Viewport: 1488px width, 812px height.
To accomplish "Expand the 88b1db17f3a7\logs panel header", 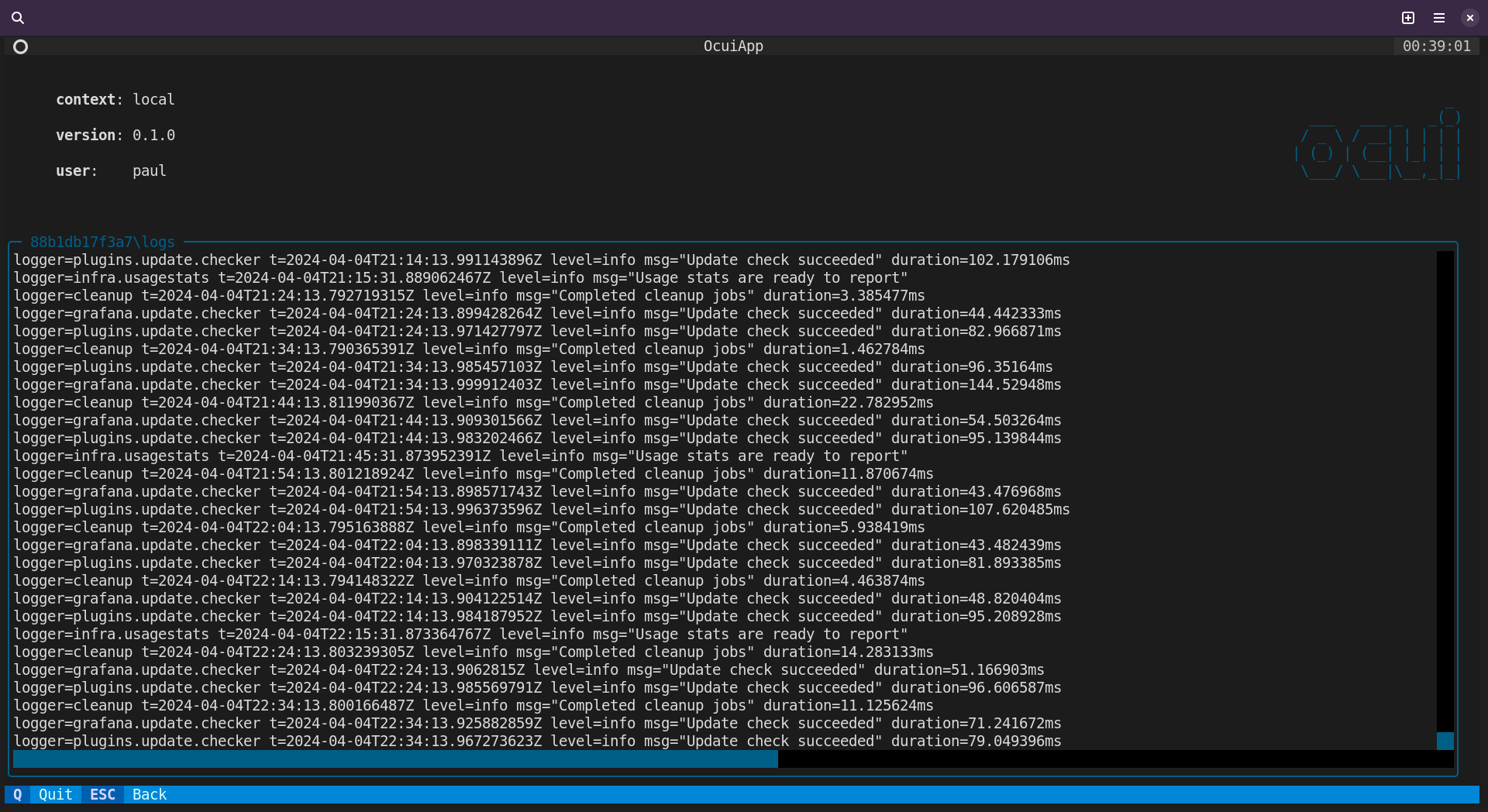I will coord(102,242).
